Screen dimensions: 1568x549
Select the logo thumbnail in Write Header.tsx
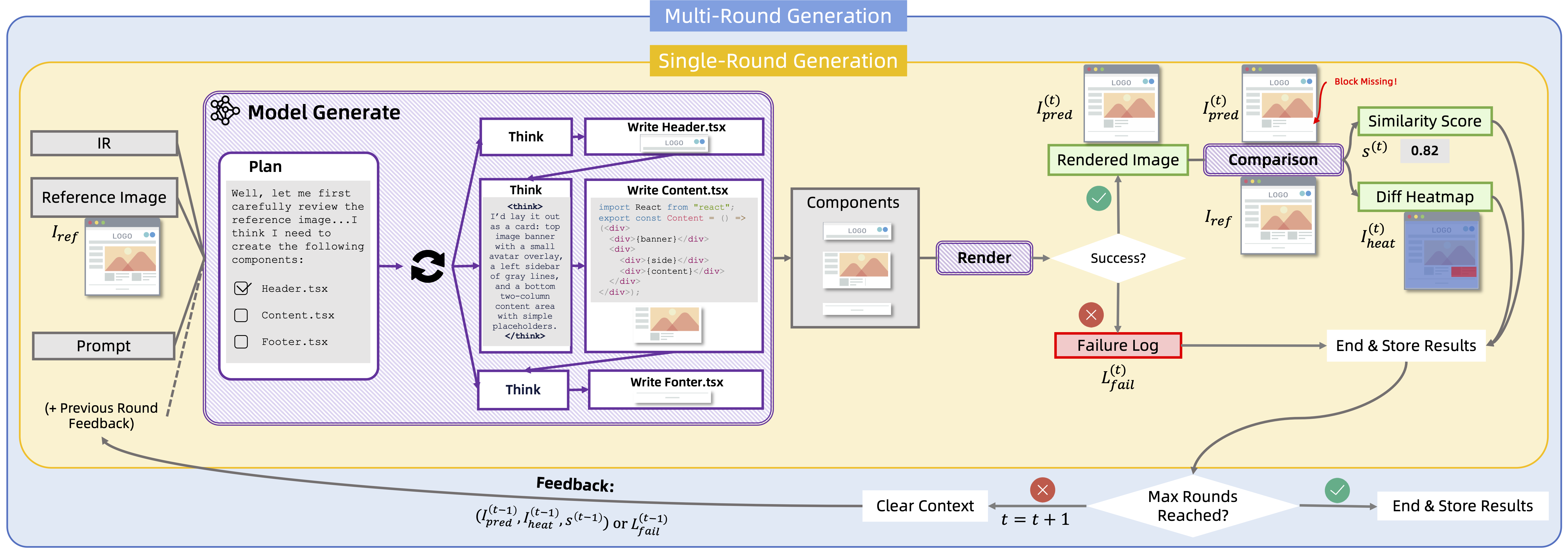coord(674,143)
